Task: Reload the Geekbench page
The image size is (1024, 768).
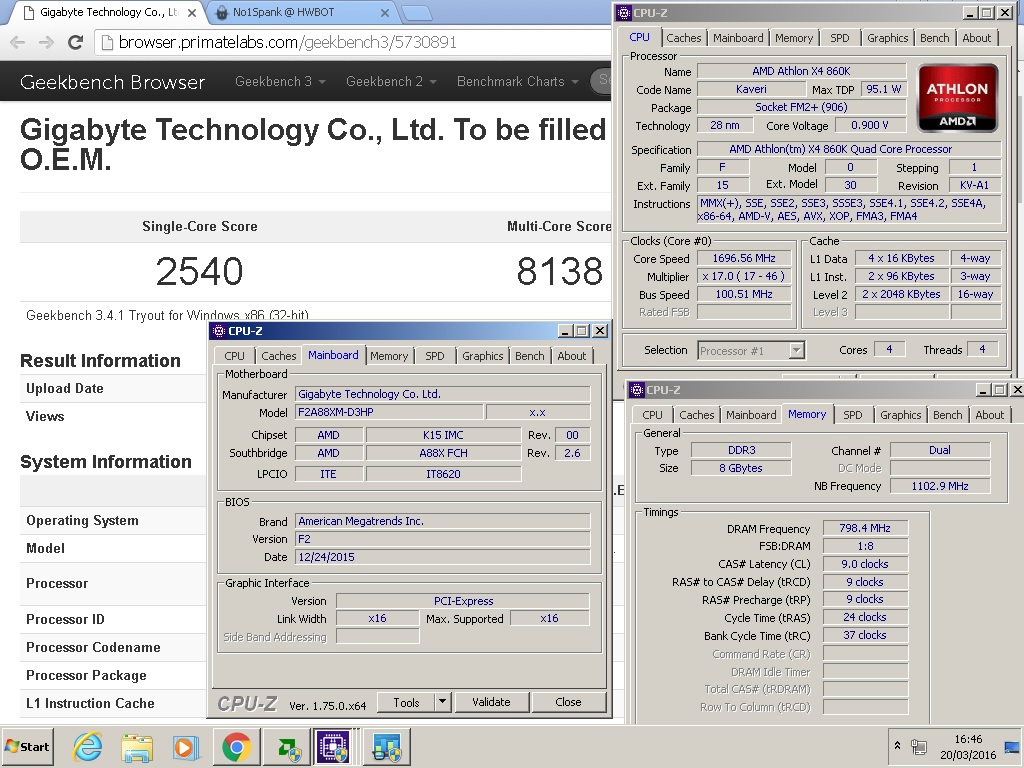Action: tap(76, 42)
